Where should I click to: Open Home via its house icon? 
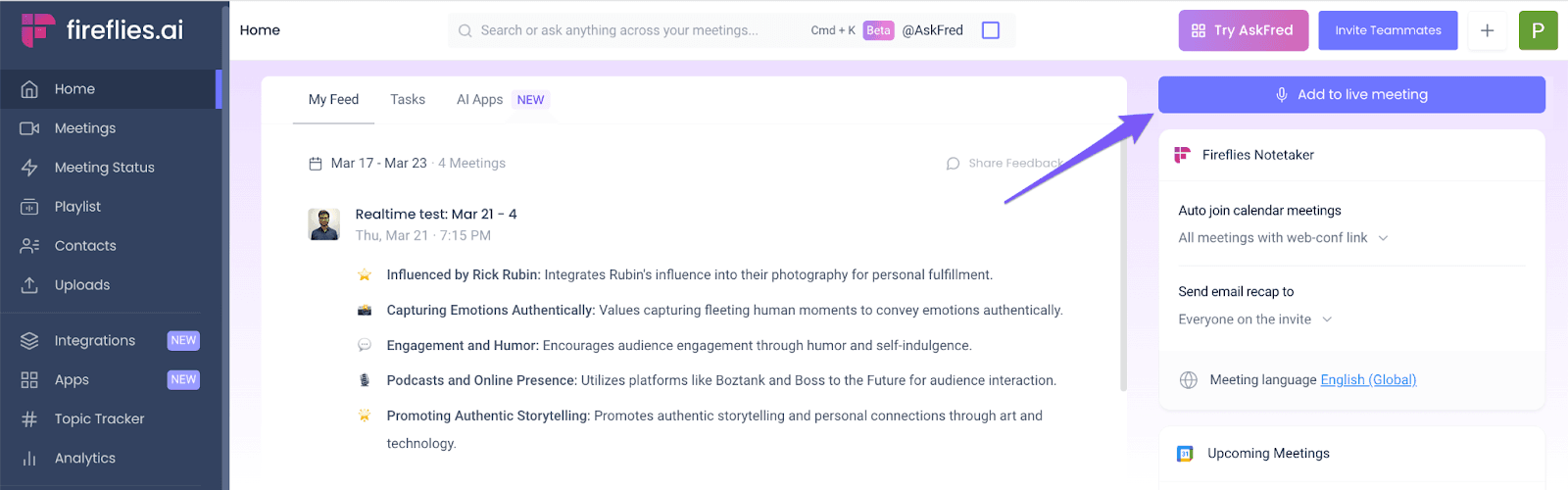point(29,89)
